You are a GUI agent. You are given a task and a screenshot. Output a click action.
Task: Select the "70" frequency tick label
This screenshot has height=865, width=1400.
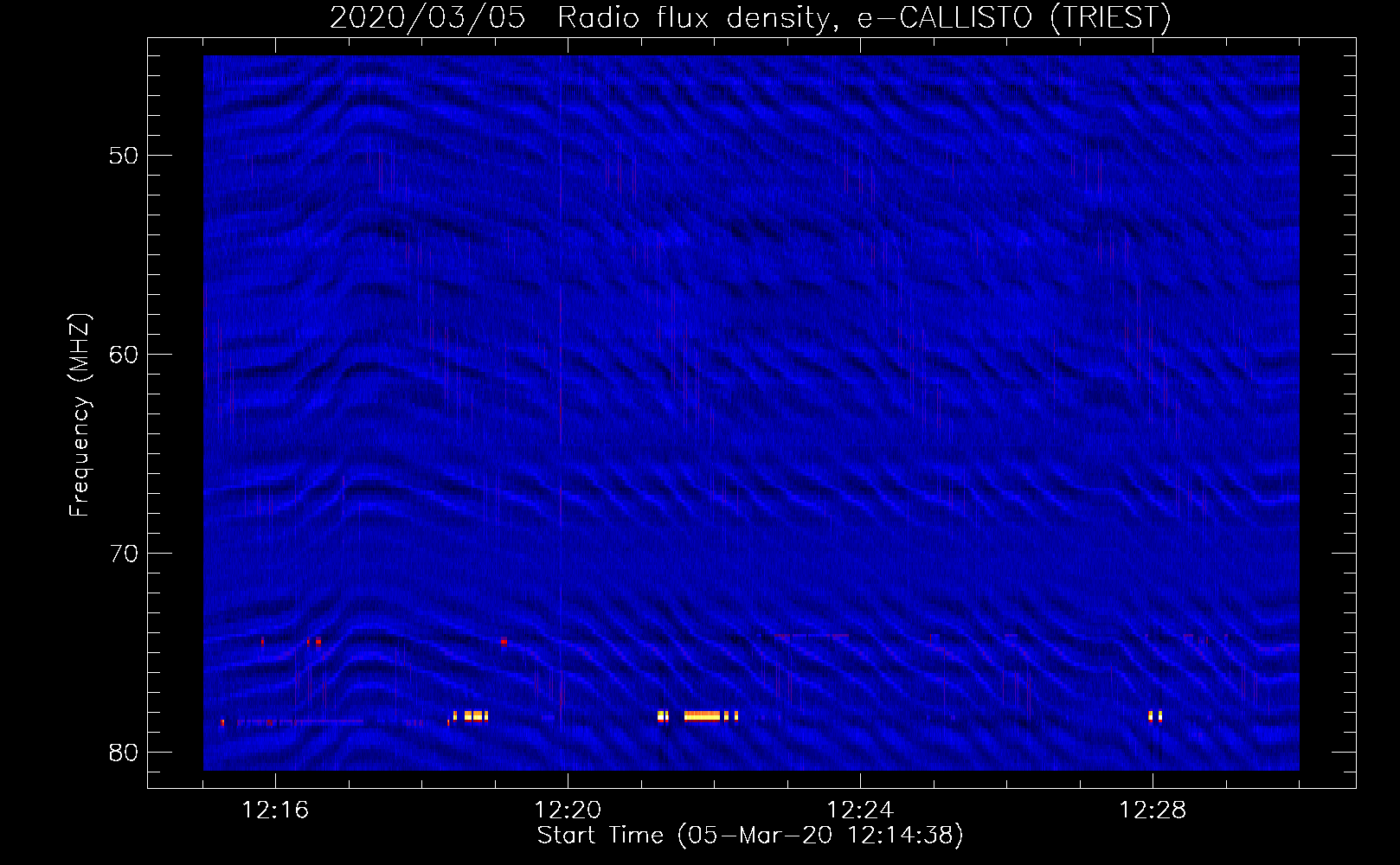click(124, 554)
